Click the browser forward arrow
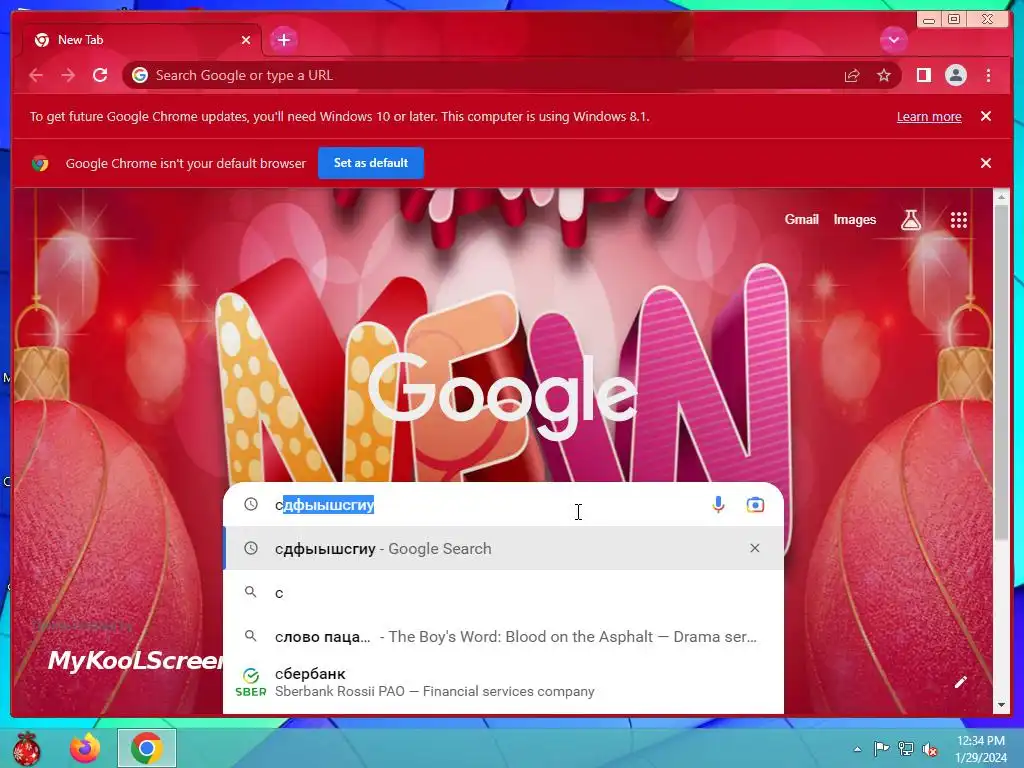Viewport: 1024px width, 768px height. 68,76
